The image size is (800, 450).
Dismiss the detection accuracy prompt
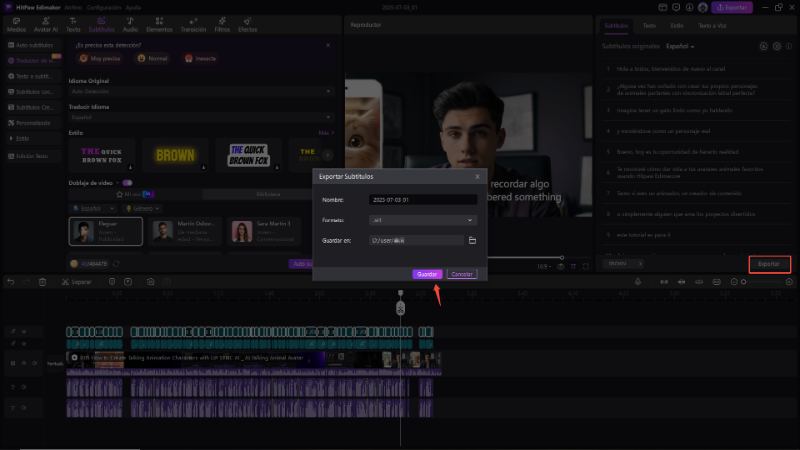coord(328,45)
